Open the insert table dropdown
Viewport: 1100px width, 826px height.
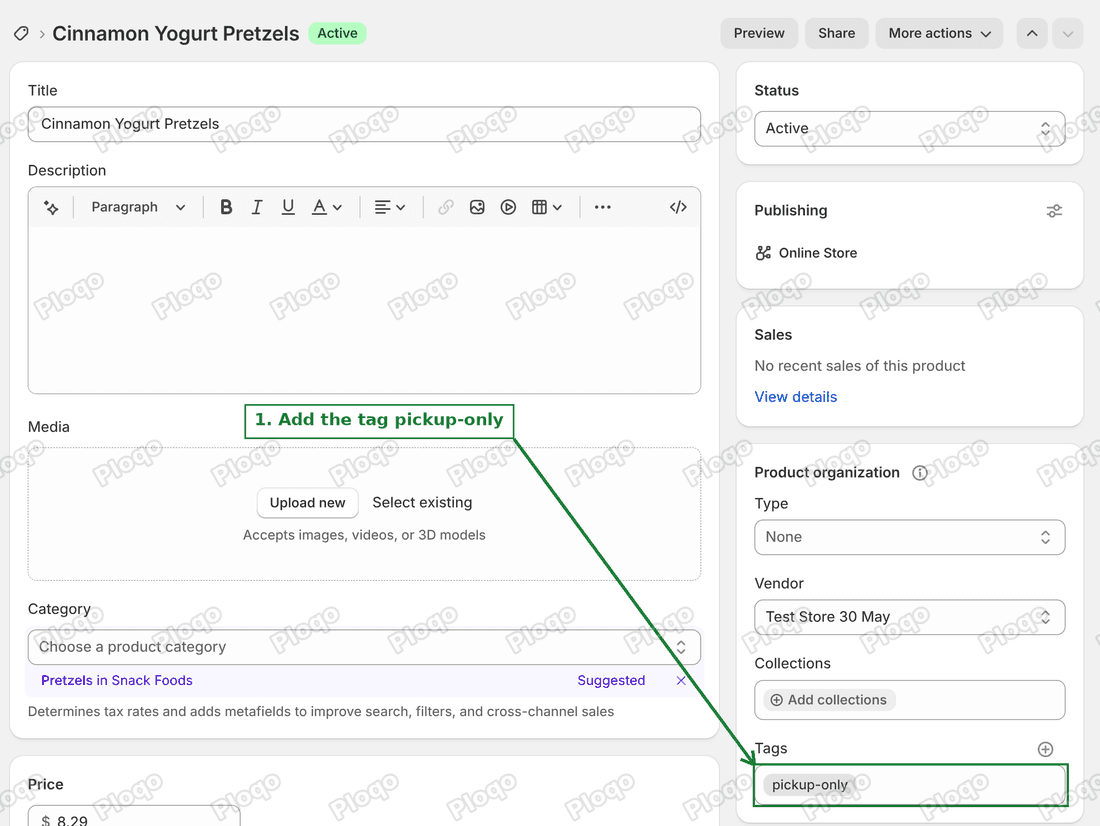(x=546, y=207)
